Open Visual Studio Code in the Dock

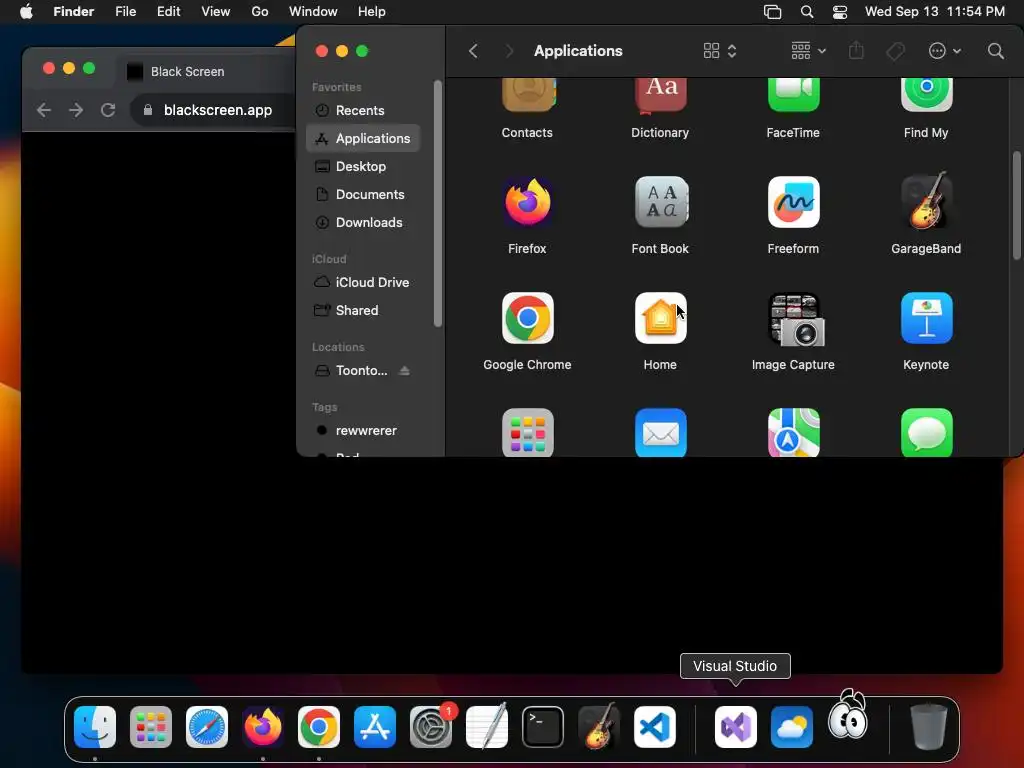tap(655, 727)
